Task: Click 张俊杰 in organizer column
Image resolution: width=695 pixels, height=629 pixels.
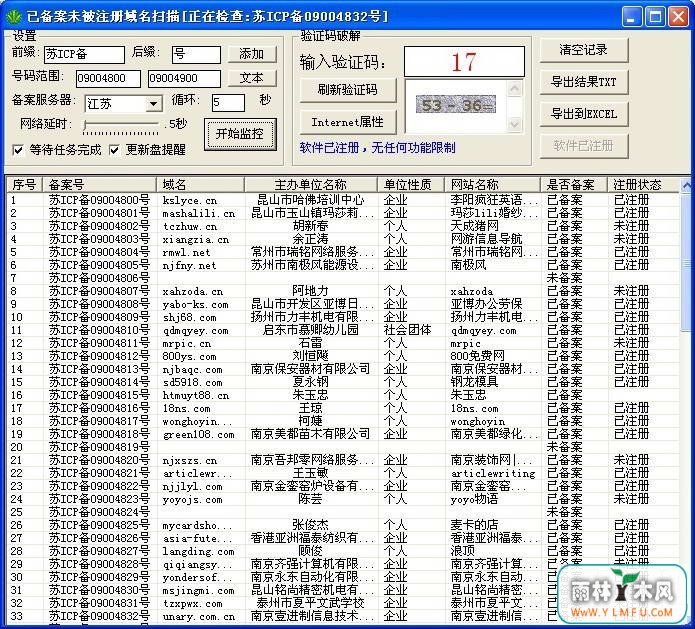Action: pyautogui.click(x=310, y=525)
